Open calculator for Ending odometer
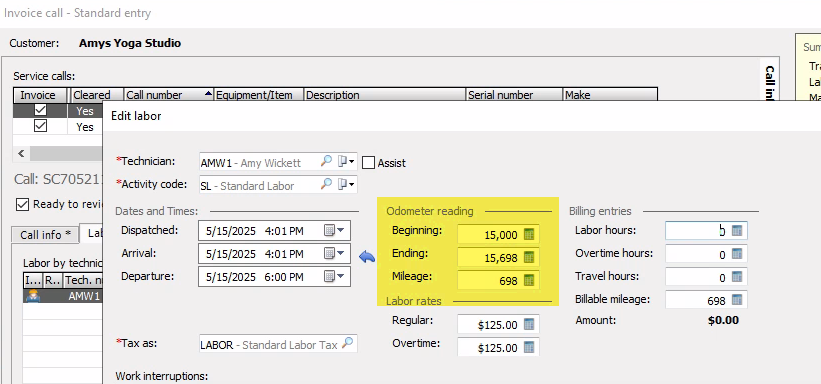 tap(529, 258)
